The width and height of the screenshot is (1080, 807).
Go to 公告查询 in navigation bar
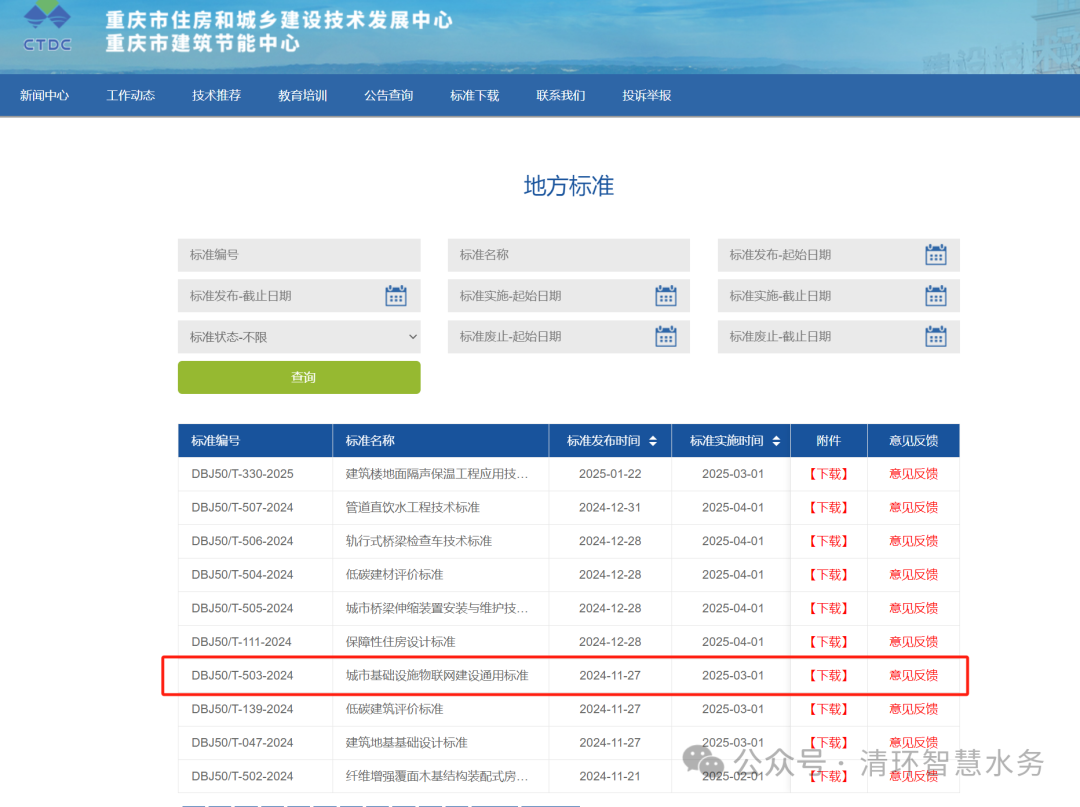coord(388,96)
